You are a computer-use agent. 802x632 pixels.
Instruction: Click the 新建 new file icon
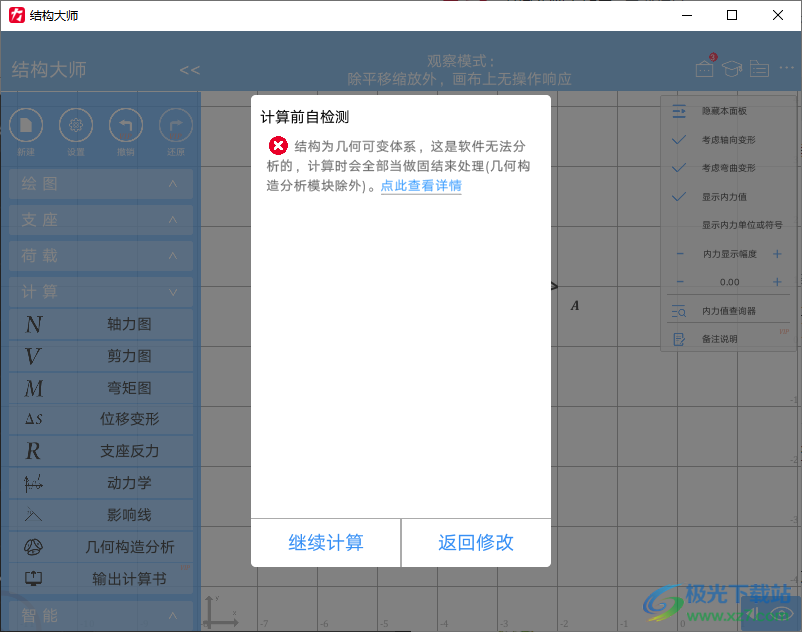click(26, 125)
